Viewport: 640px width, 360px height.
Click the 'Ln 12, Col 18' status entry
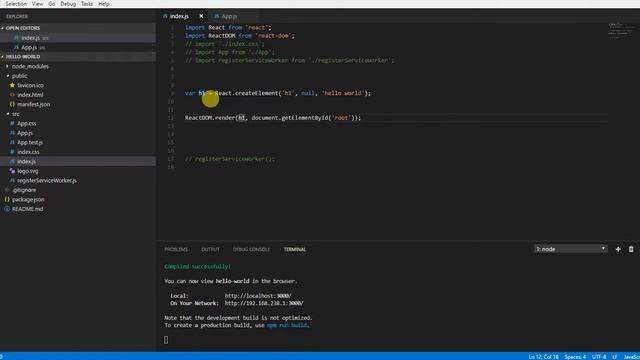coord(543,357)
